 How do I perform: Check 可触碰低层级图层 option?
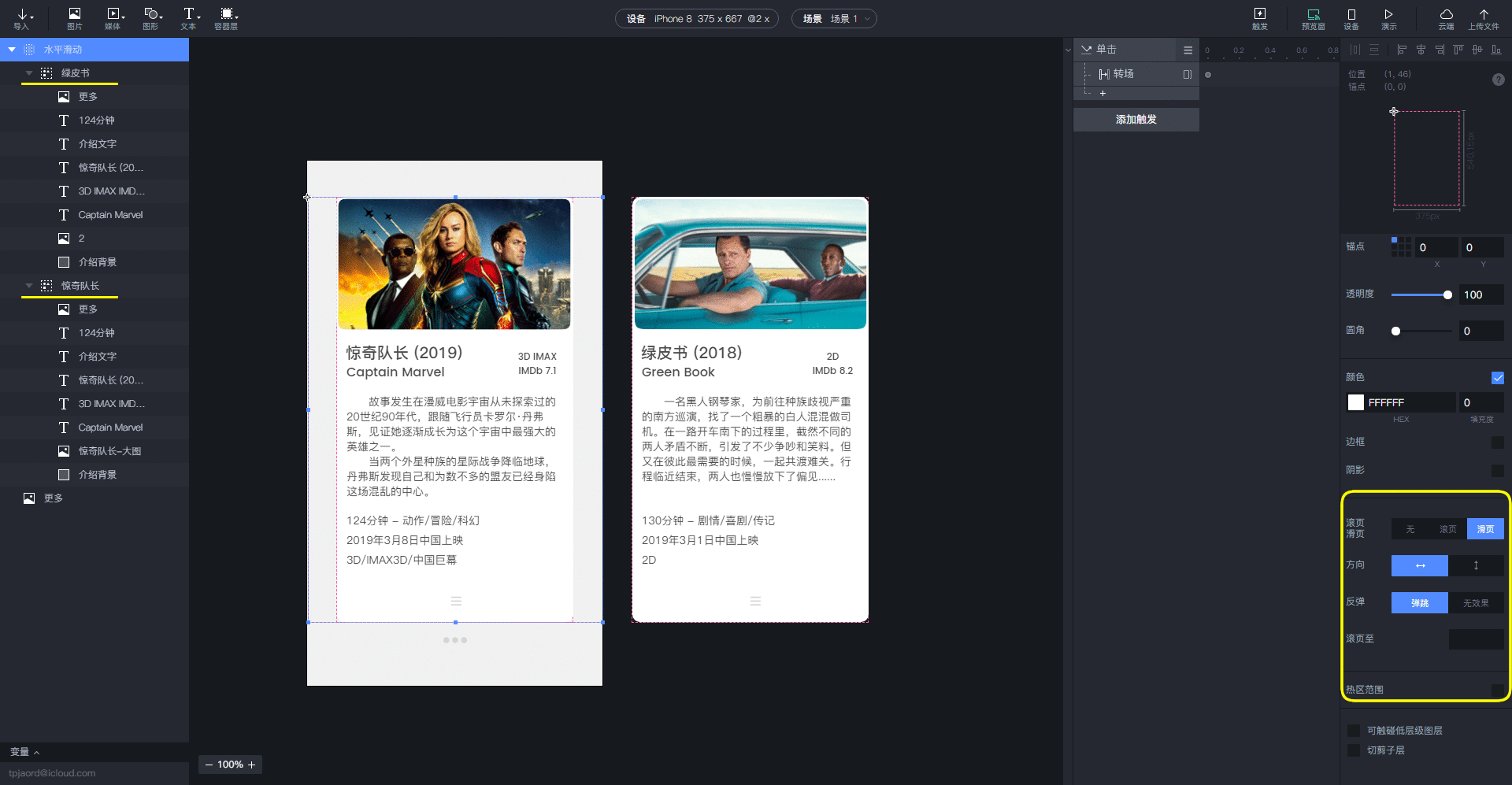[1354, 731]
